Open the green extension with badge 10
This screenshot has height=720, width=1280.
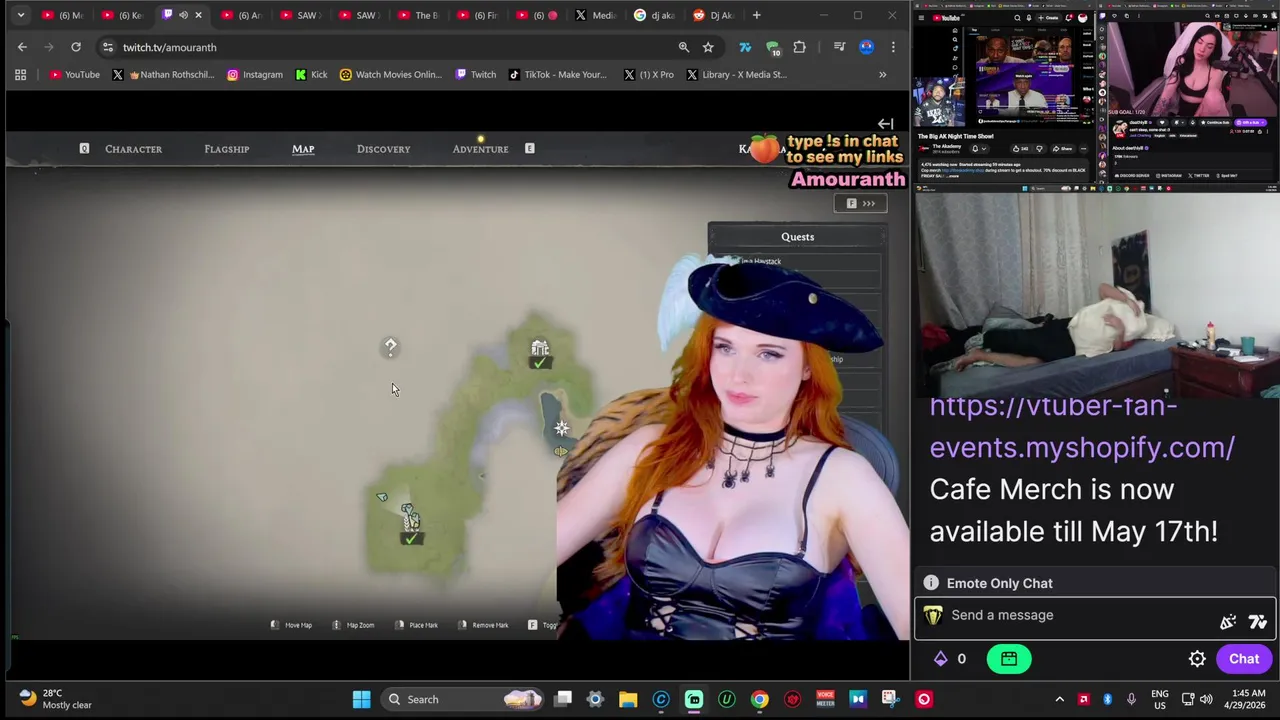(x=772, y=47)
